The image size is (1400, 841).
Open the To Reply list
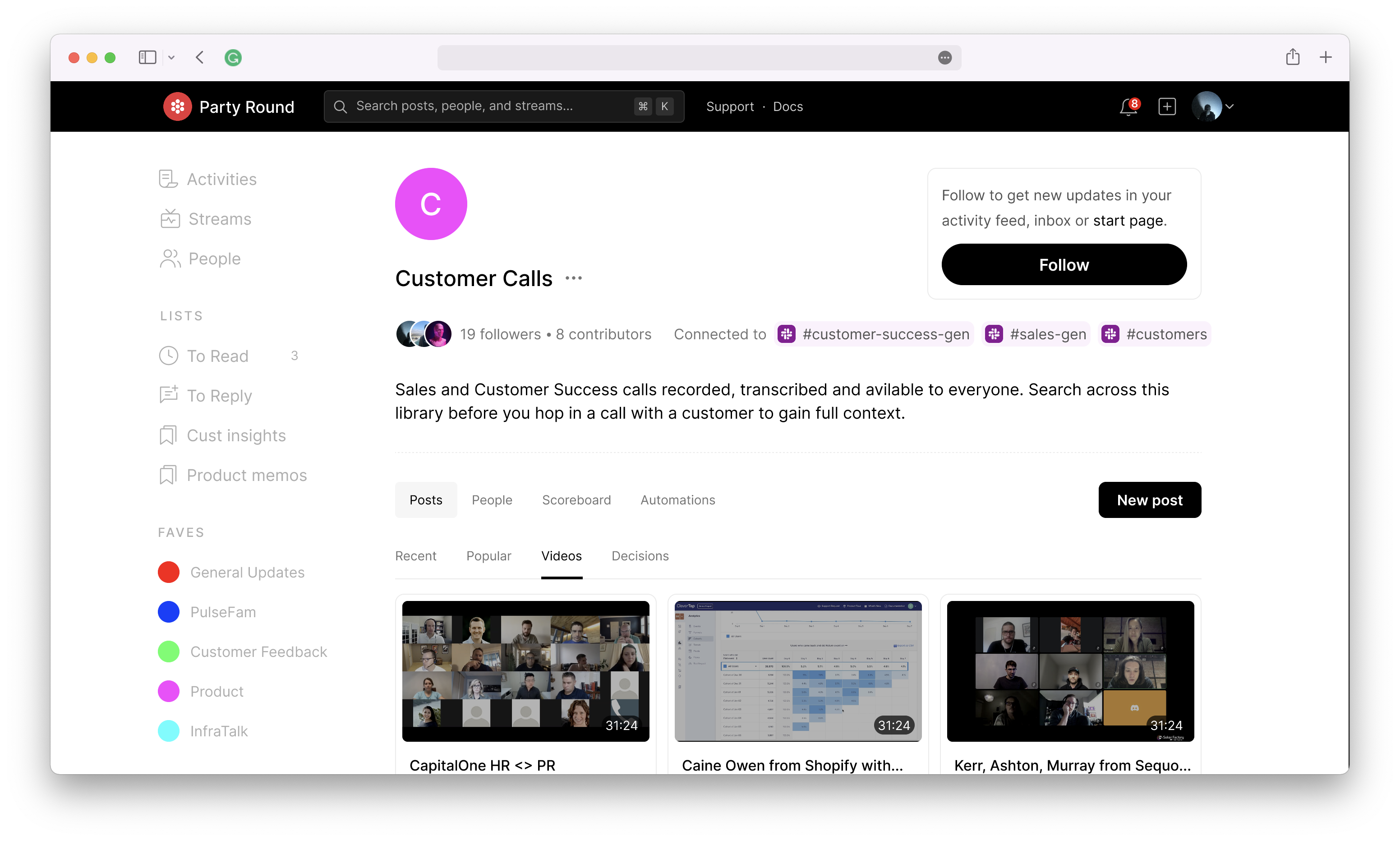click(x=219, y=396)
